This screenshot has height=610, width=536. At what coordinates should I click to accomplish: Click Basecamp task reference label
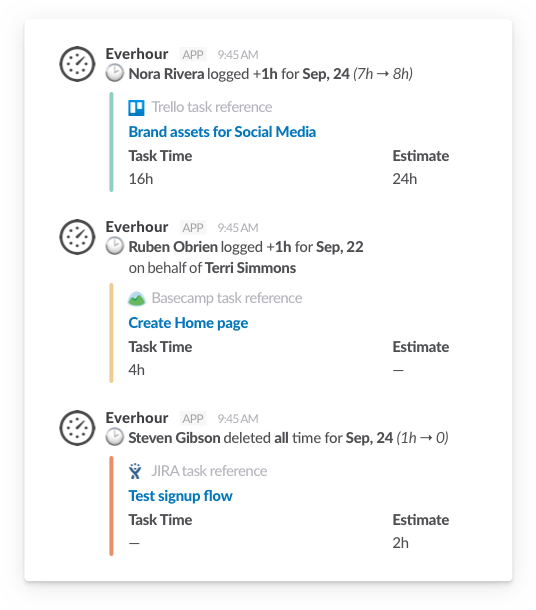coord(227,298)
